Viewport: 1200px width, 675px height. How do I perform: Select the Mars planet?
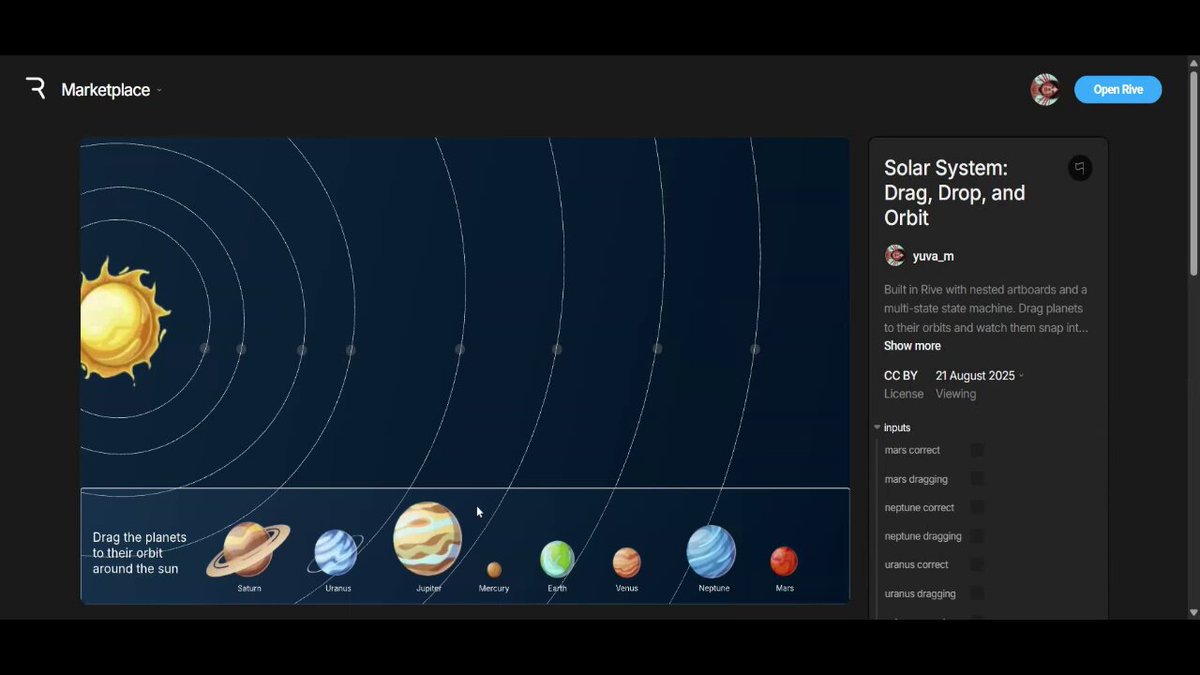(x=784, y=561)
